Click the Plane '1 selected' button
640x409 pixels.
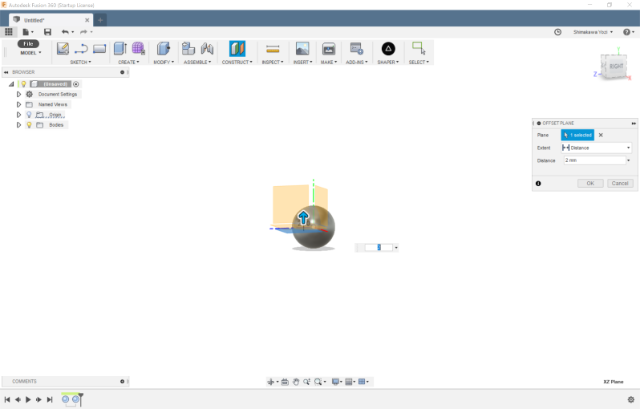click(x=578, y=135)
